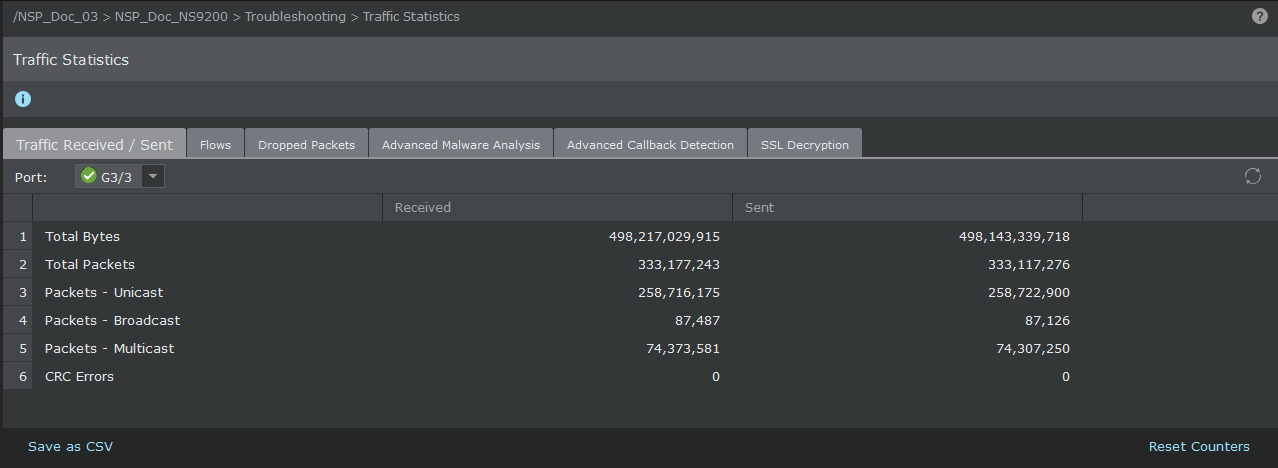The width and height of the screenshot is (1278, 468).
Task: Click received value 498,217,029,915
Action: (664, 236)
